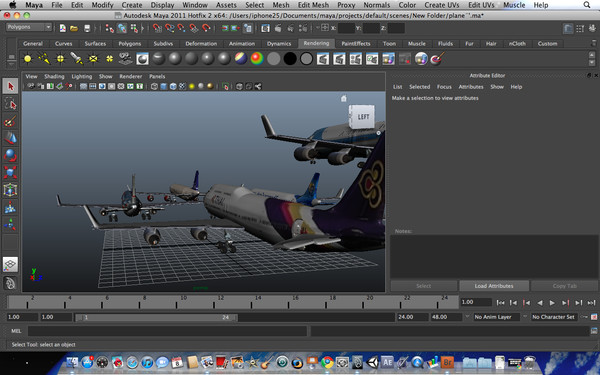Toggle wireframe display in viewport toolbar
Viewport: 600px width, 375px height.
pos(154,86)
